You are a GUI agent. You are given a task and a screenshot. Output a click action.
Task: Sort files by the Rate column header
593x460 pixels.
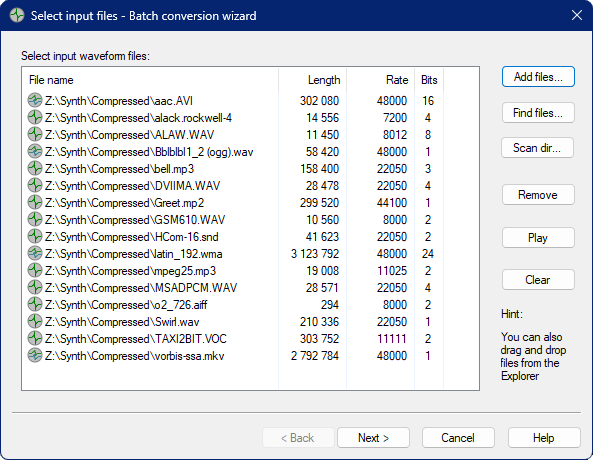tap(380, 80)
